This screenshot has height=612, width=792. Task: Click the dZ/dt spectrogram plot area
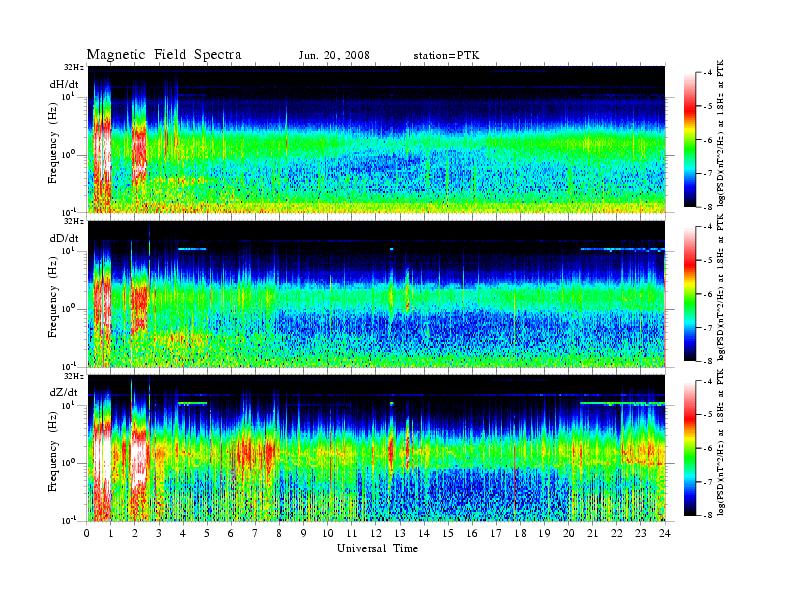coord(377,448)
